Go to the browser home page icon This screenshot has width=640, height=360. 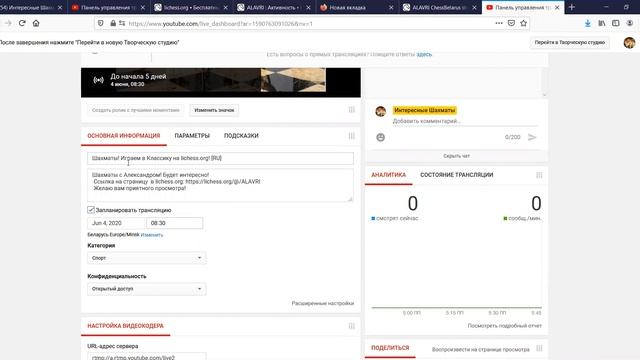pyautogui.click(x=36, y=23)
